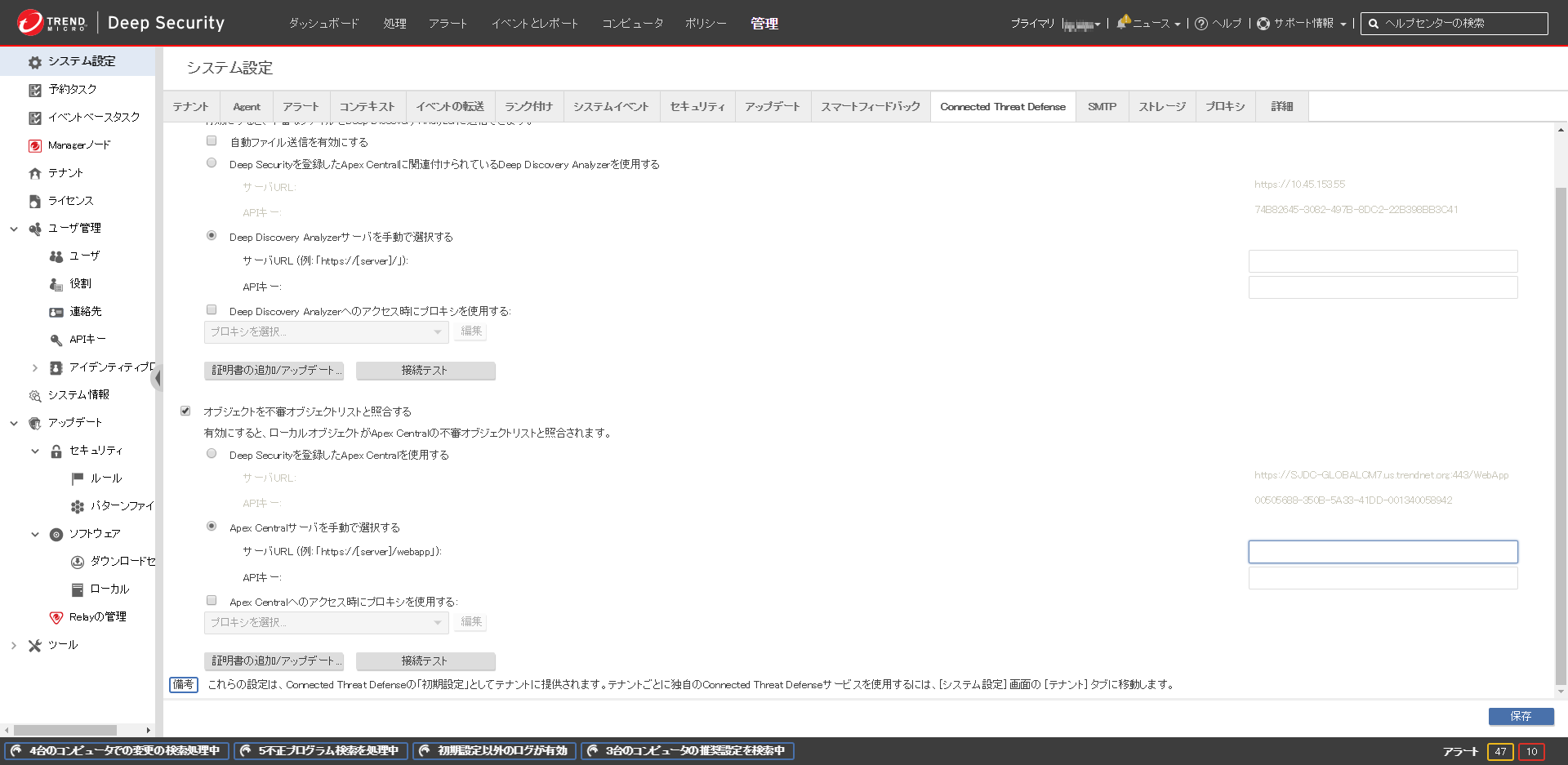Select radio for Deep Security-registered Apex Central

pos(212,454)
